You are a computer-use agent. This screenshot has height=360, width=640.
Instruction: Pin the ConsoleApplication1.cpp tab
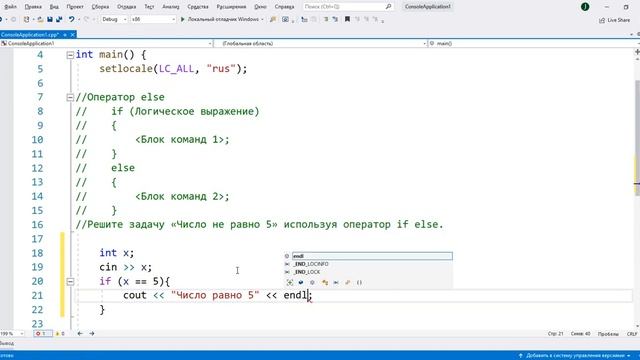click(65, 35)
